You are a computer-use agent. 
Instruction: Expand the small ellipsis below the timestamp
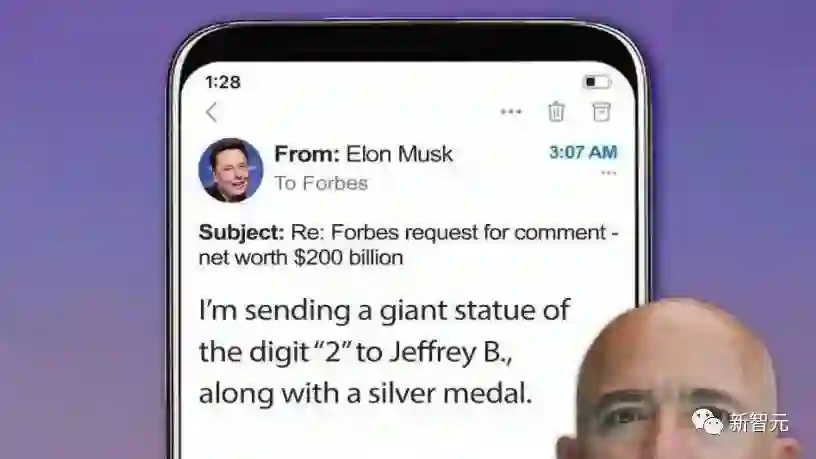coord(608,173)
